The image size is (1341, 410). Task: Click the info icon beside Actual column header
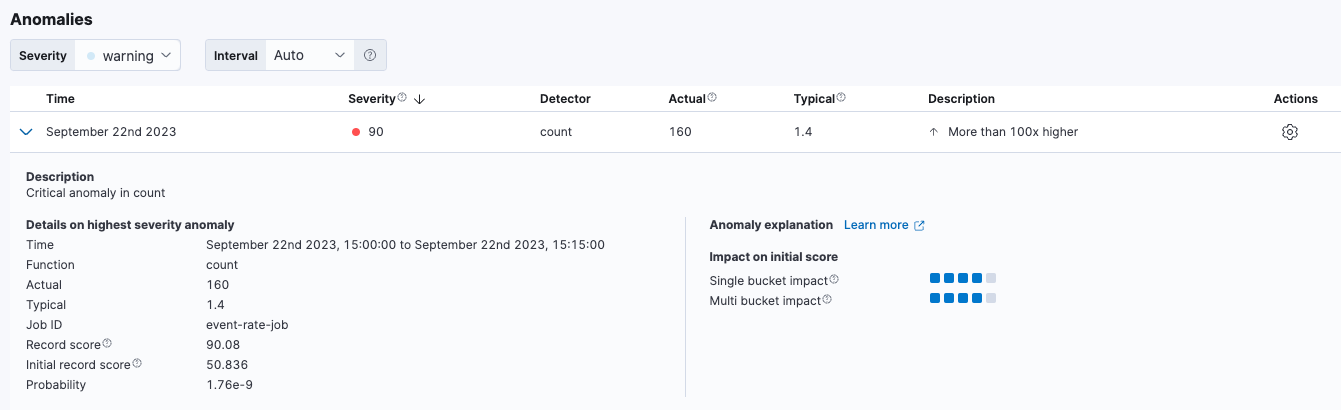[712, 98]
